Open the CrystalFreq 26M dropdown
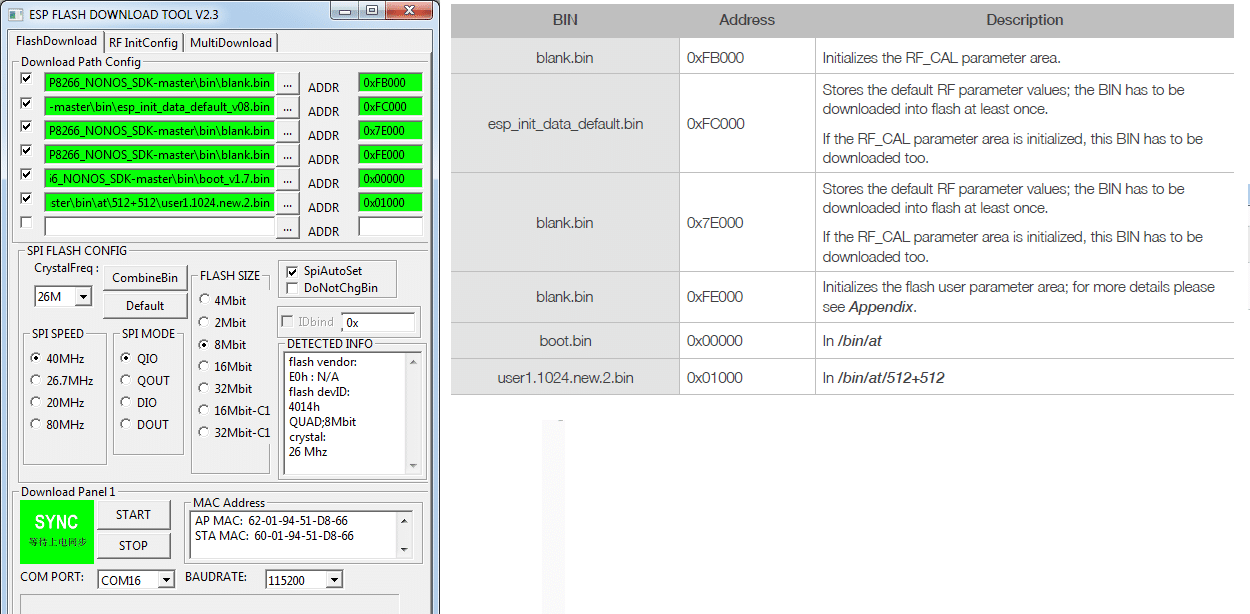This screenshot has width=1250, height=614. [83, 297]
